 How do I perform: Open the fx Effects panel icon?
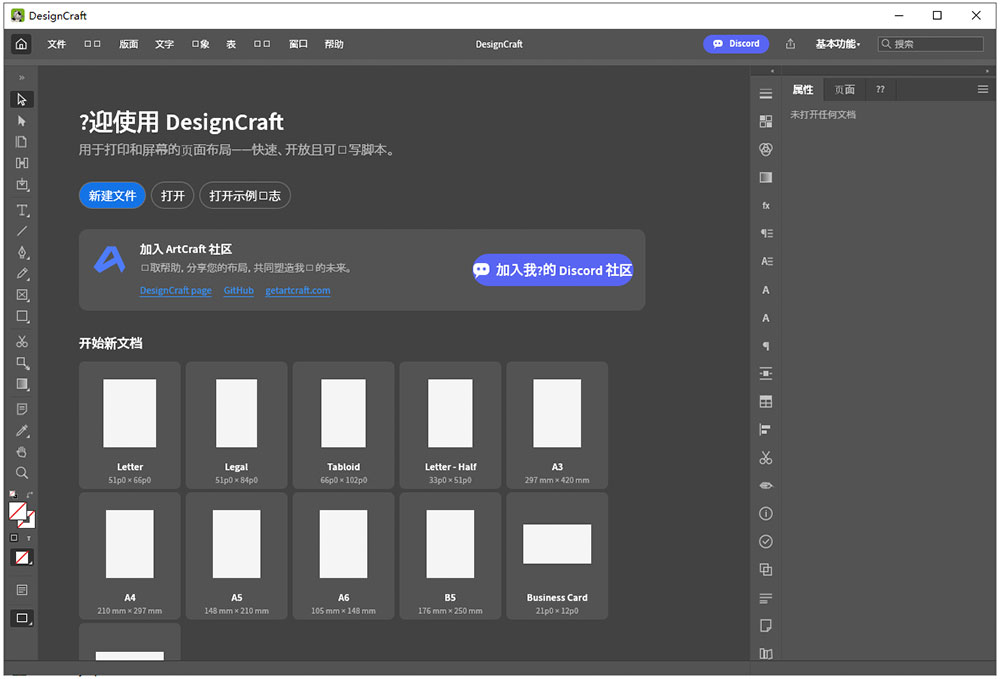coord(766,205)
